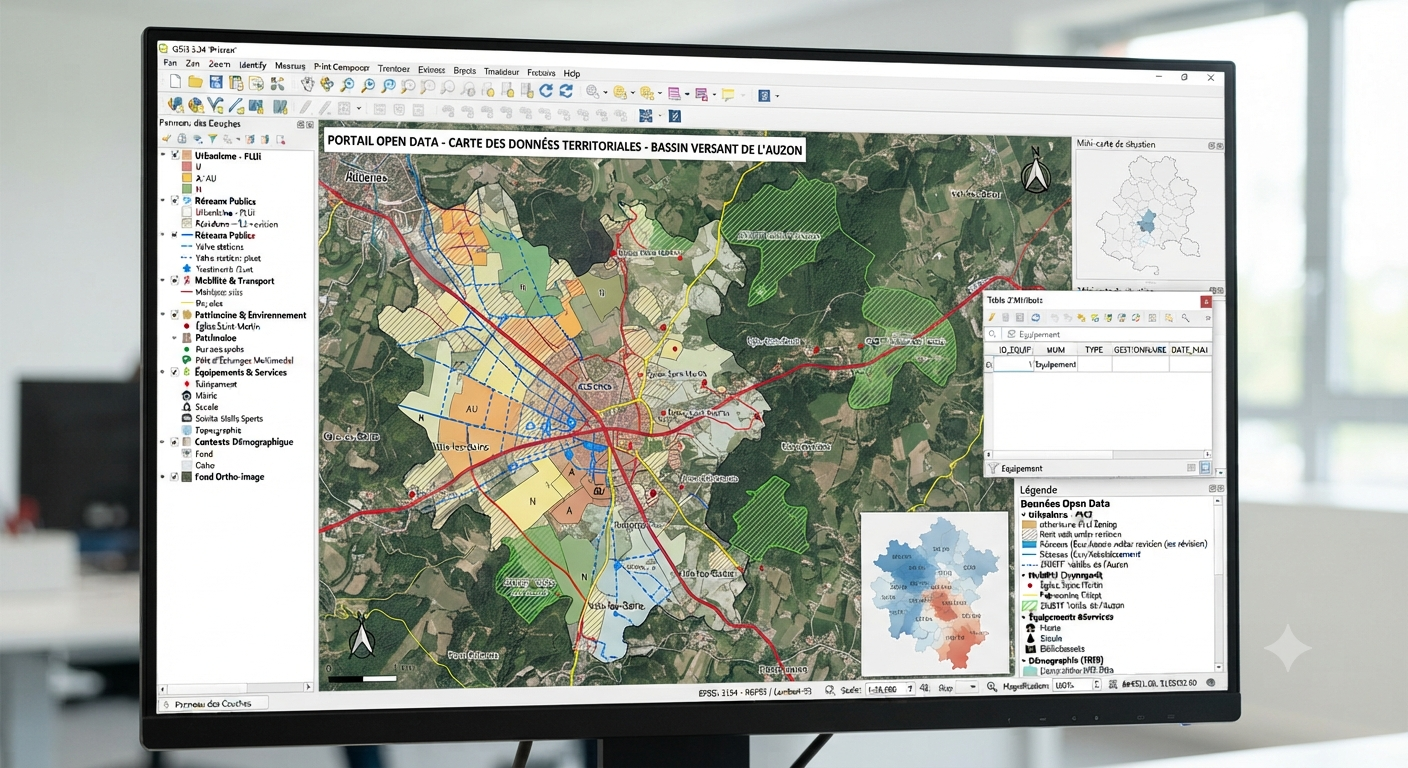Collapse the Mobilité & Transport group
Screen dimensions: 1408x768
[163, 280]
